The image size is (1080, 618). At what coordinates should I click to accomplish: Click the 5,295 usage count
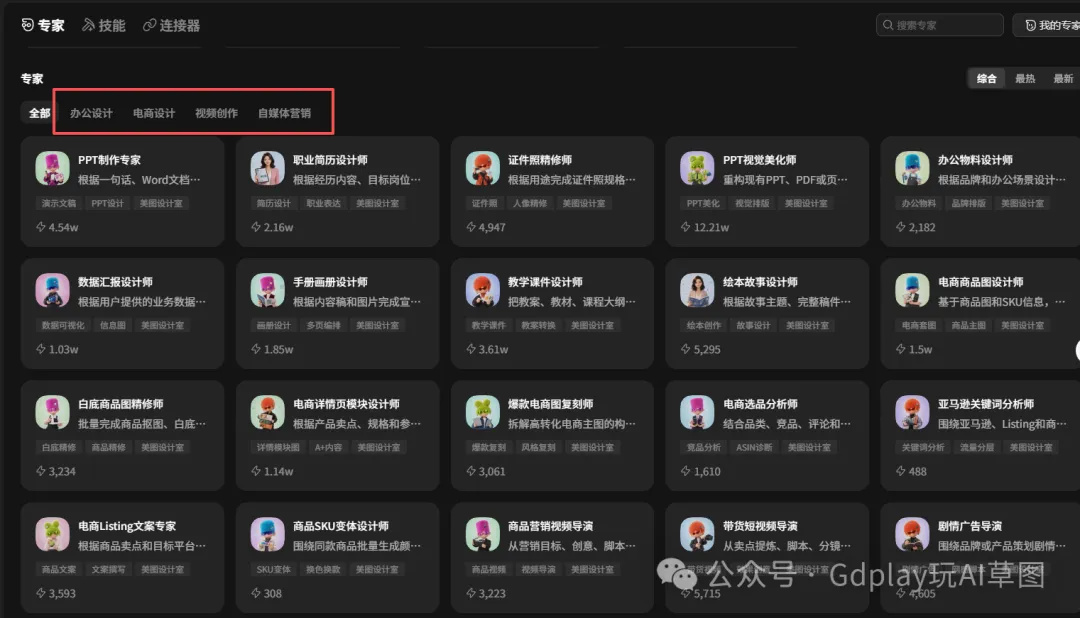(x=700, y=349)
